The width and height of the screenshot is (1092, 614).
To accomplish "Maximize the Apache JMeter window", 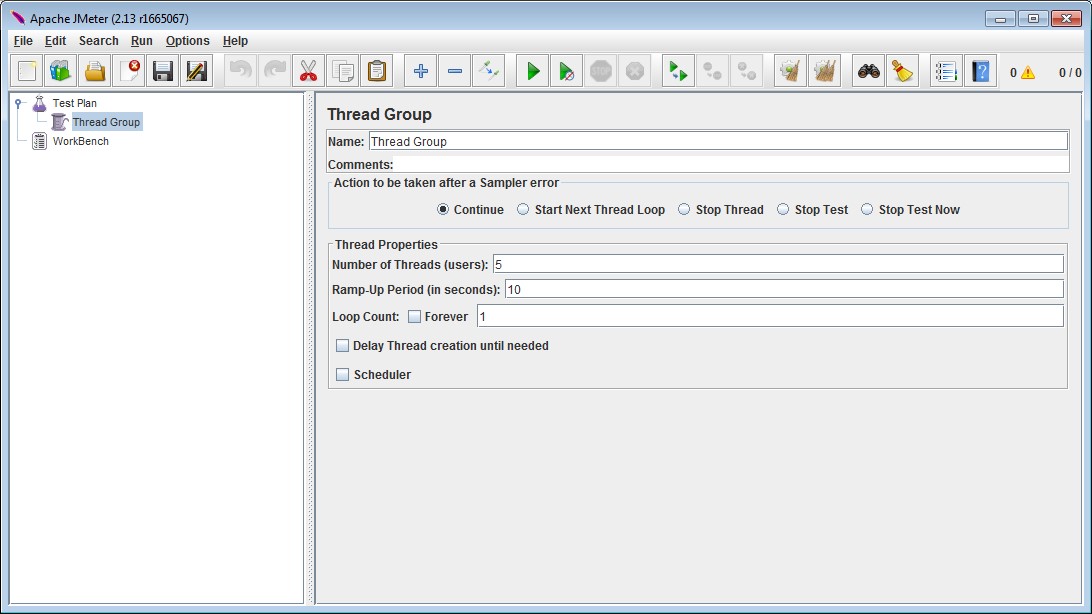I will click(x=1034, y=19).
